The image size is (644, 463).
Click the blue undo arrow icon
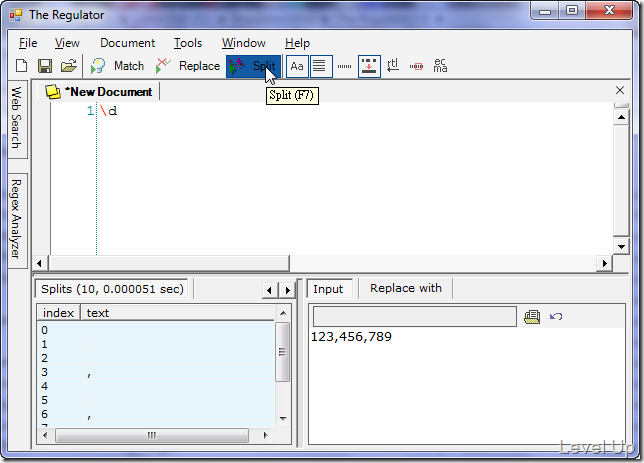click(556, 316)
